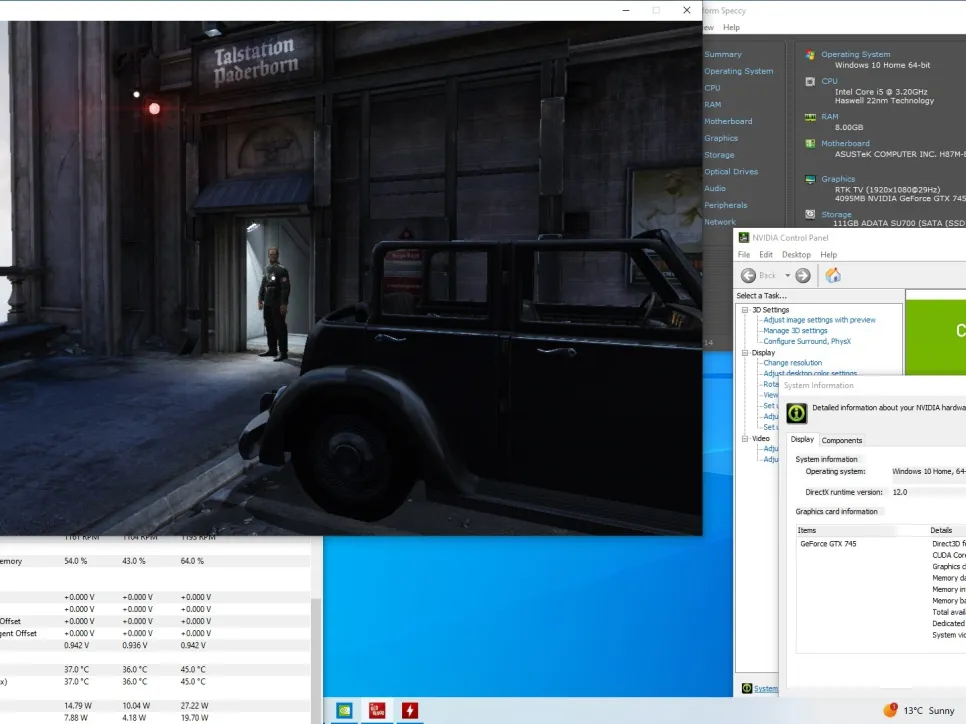The width and height of the screenshot is (966, 724).
Task: Open Configure Surround, PhysX task
Action: [x=807, y=341]
